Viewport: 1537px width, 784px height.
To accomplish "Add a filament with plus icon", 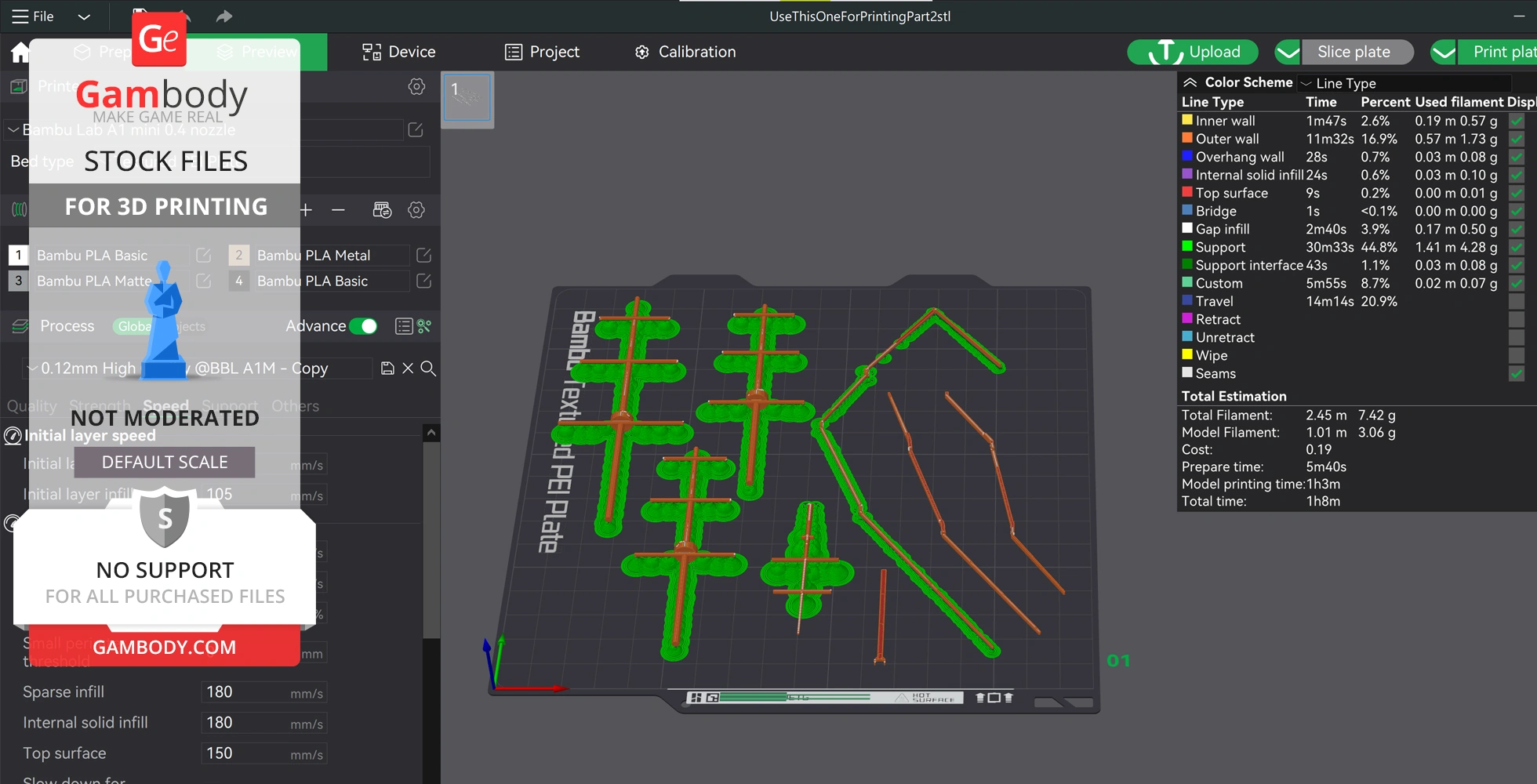I will (306, 210).
